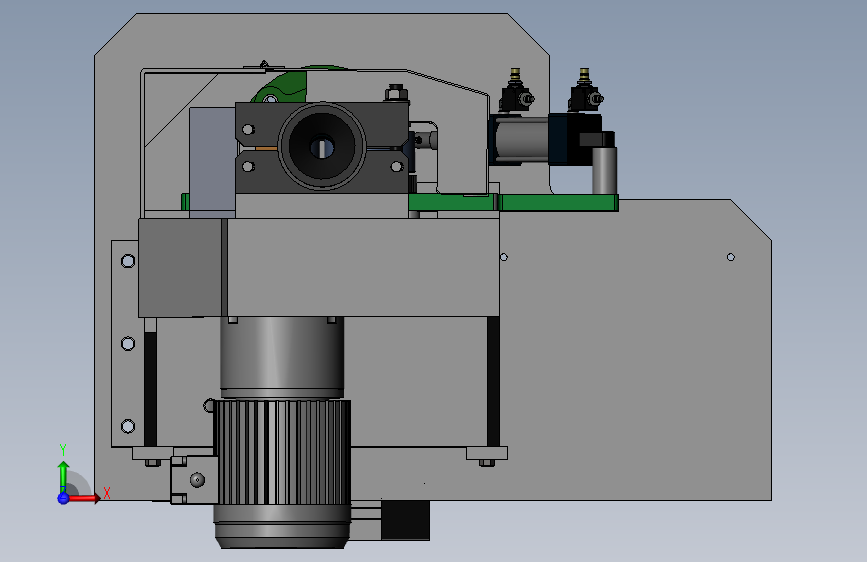The width and height of the screenshot is (867, 562).
Task: Select the hex nut above the clamp block
Action: pos(395,92)
